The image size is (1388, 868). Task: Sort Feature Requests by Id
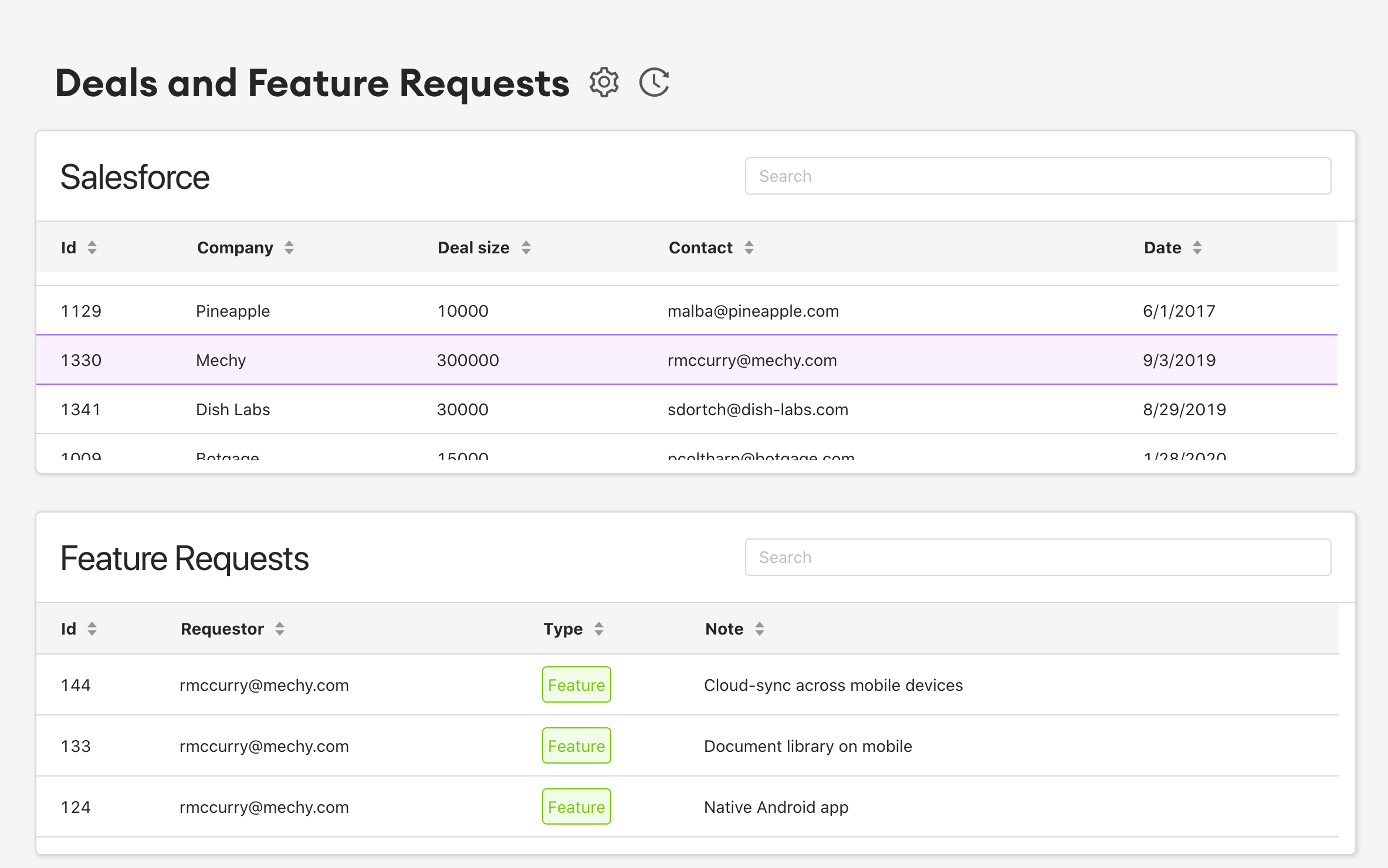(x=92, y=629)
